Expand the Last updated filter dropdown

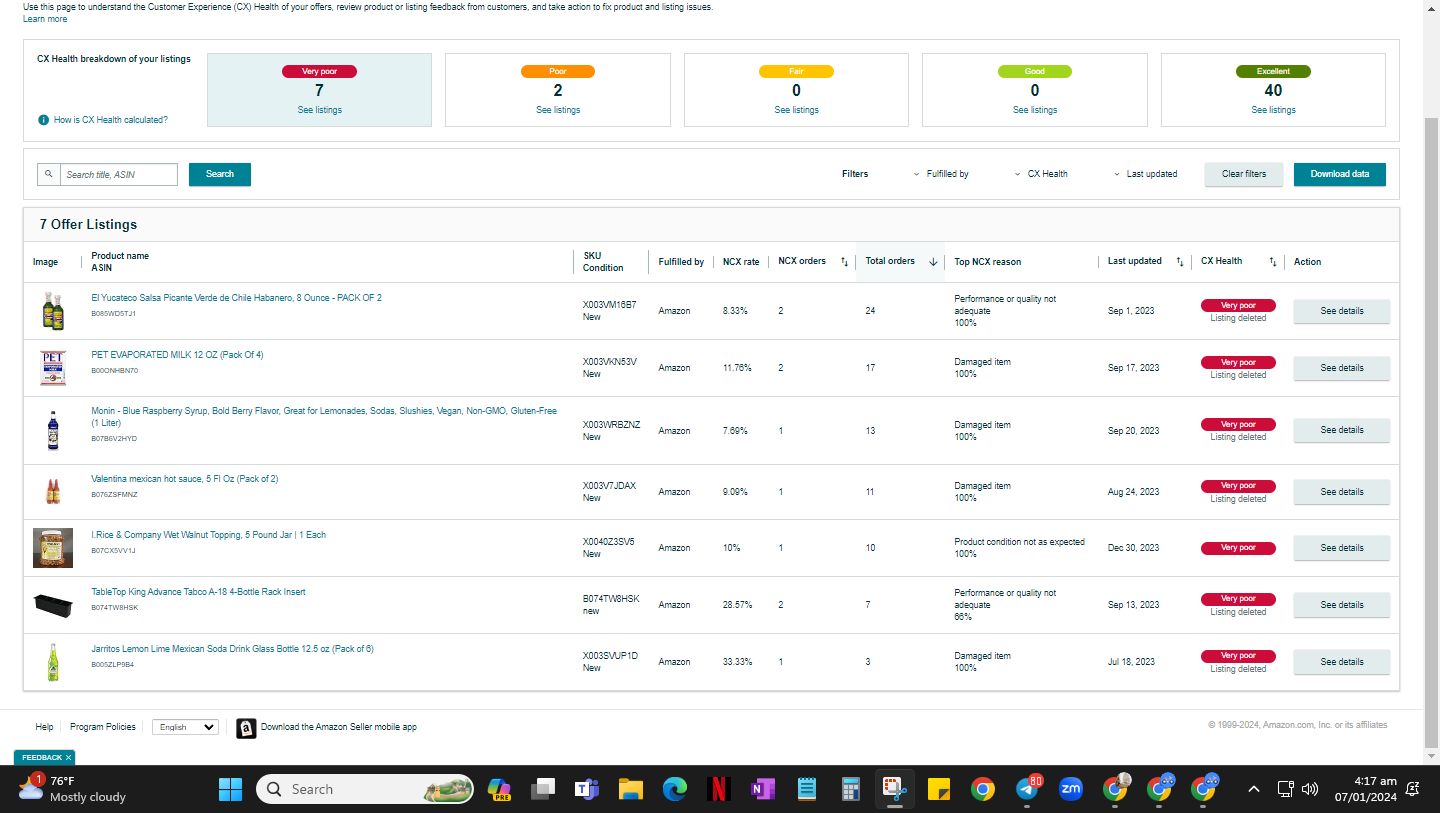[x=1145, y=174]
